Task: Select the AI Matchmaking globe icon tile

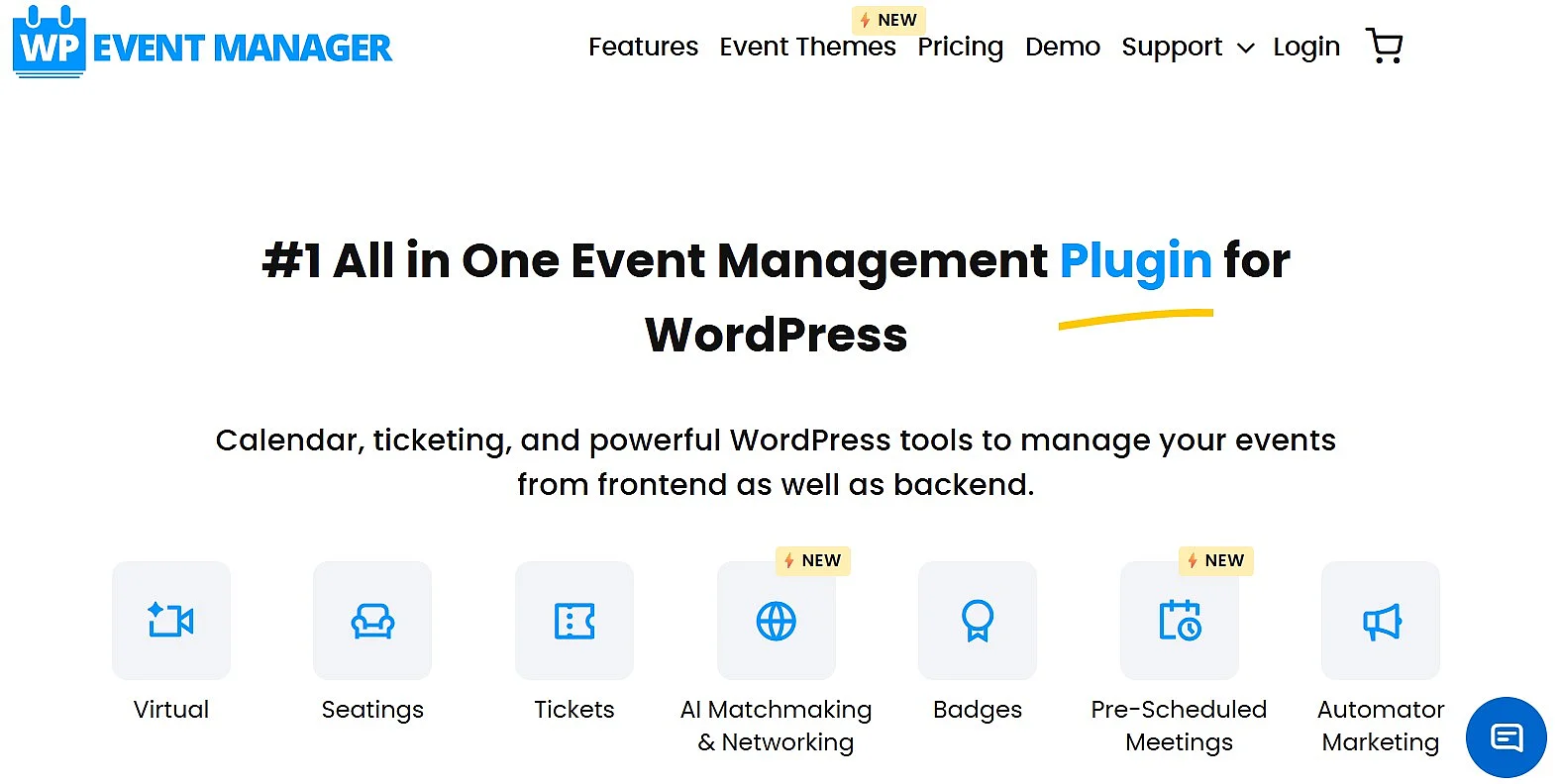Action: coord(777,621)
